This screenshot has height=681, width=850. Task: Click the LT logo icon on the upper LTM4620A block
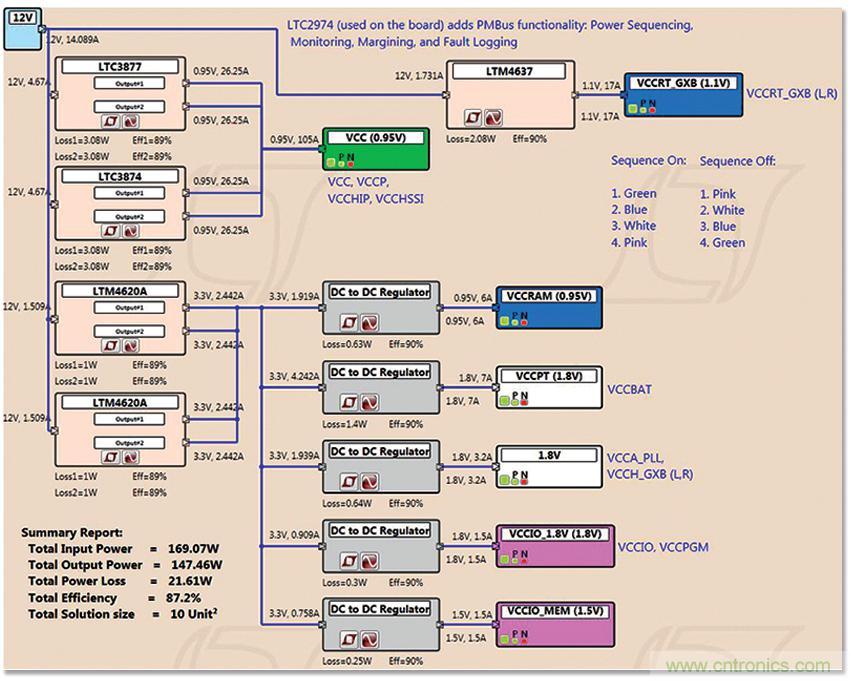(x=110, y=345)
